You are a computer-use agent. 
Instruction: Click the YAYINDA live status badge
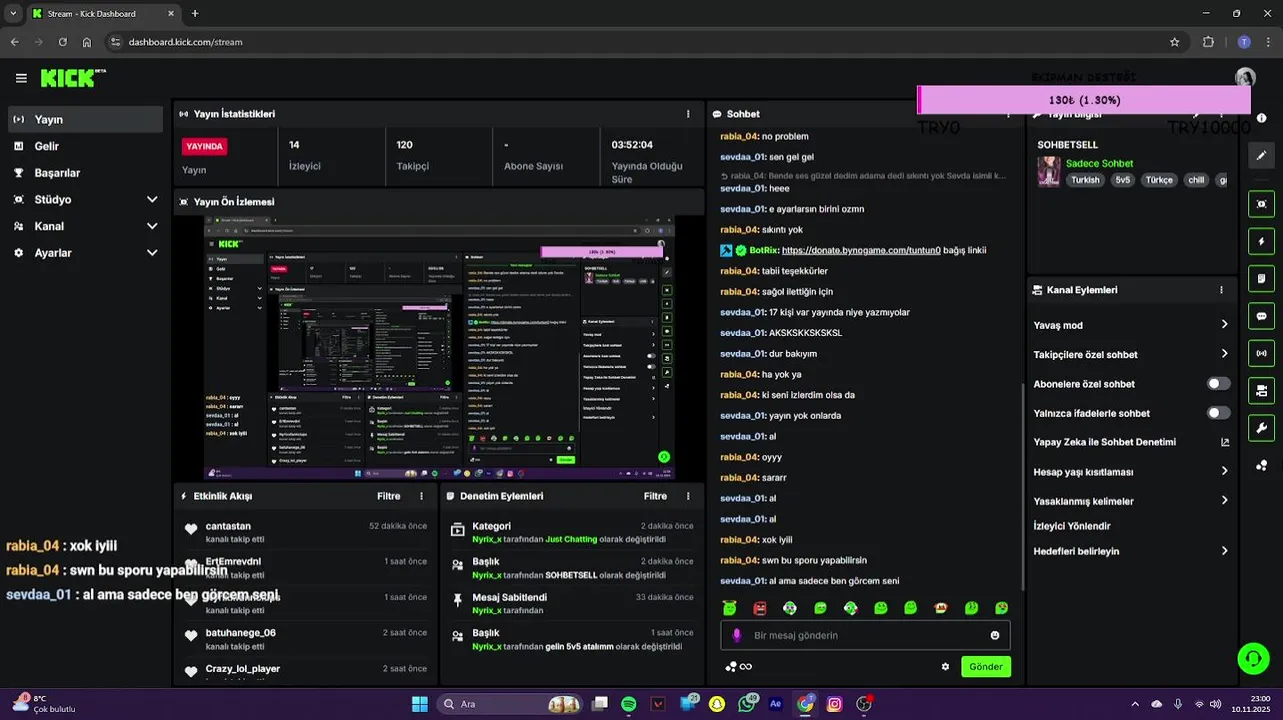[204, 146]
